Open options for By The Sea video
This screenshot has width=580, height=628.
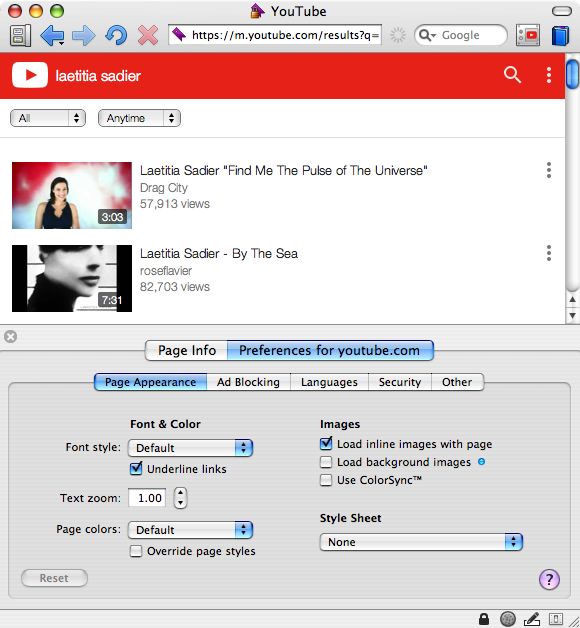549,253
